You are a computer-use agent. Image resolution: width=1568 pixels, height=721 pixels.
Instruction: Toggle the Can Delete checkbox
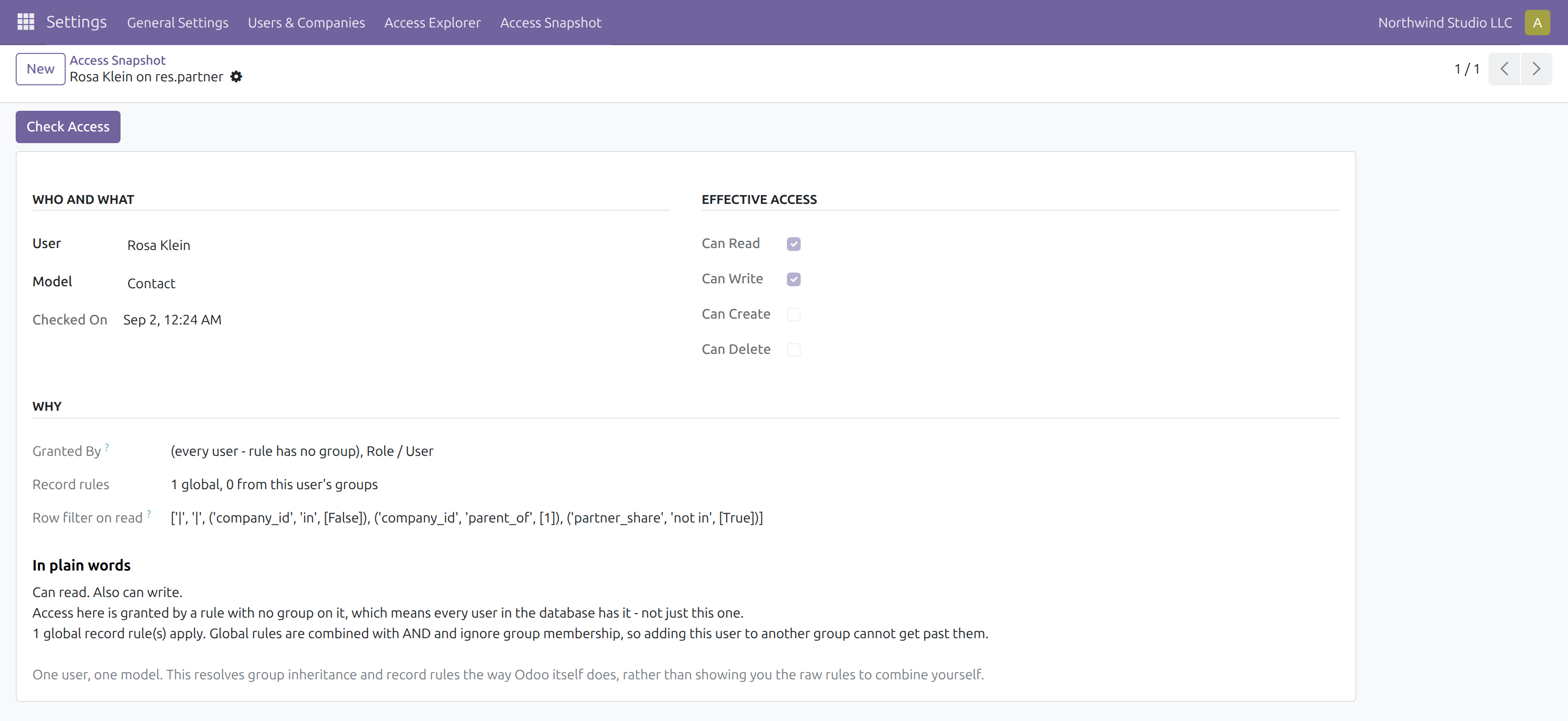point(793,350)
